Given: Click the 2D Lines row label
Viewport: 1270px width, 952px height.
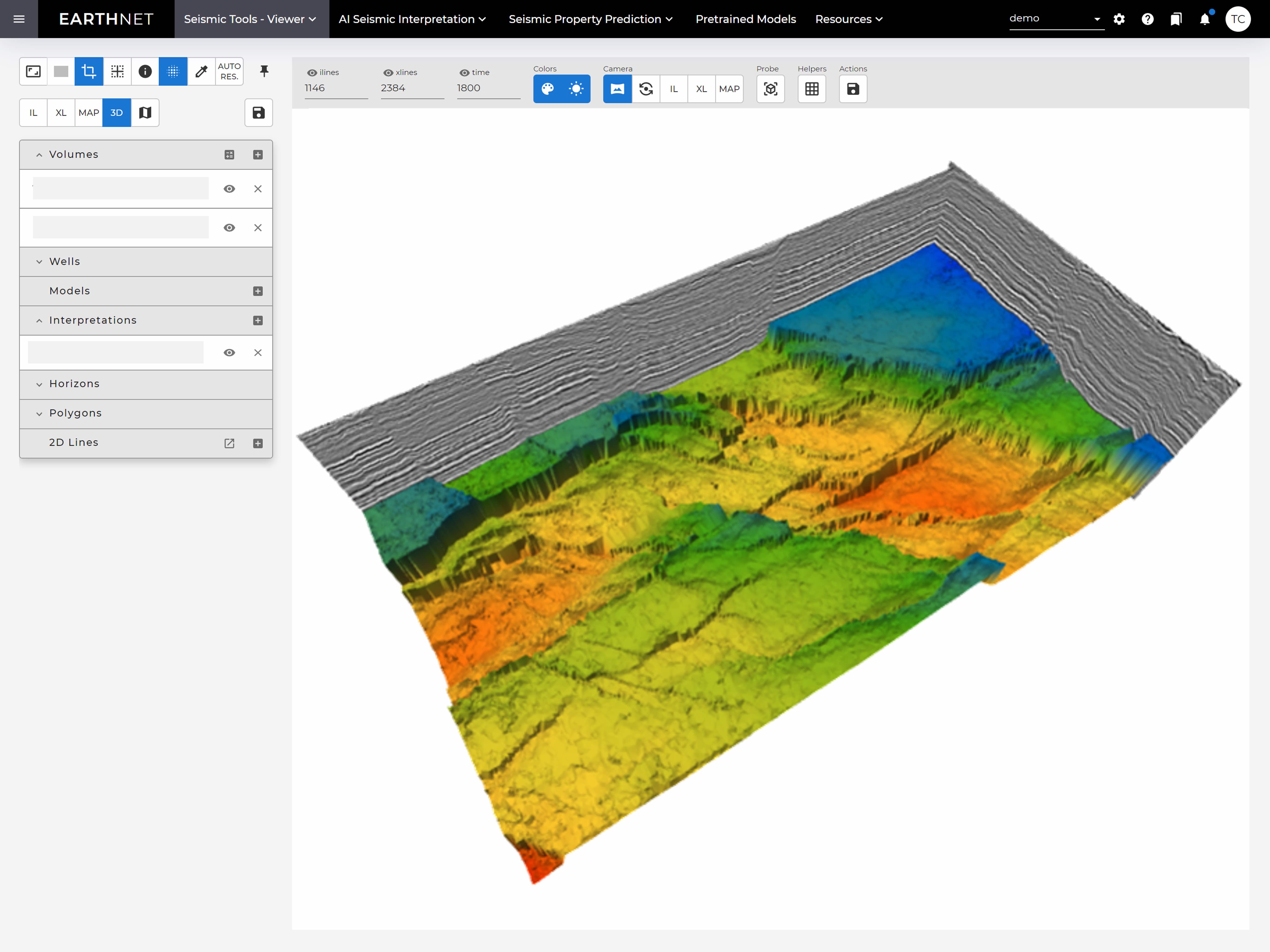Looking at the screenshot, I should [x=73, y=442].
